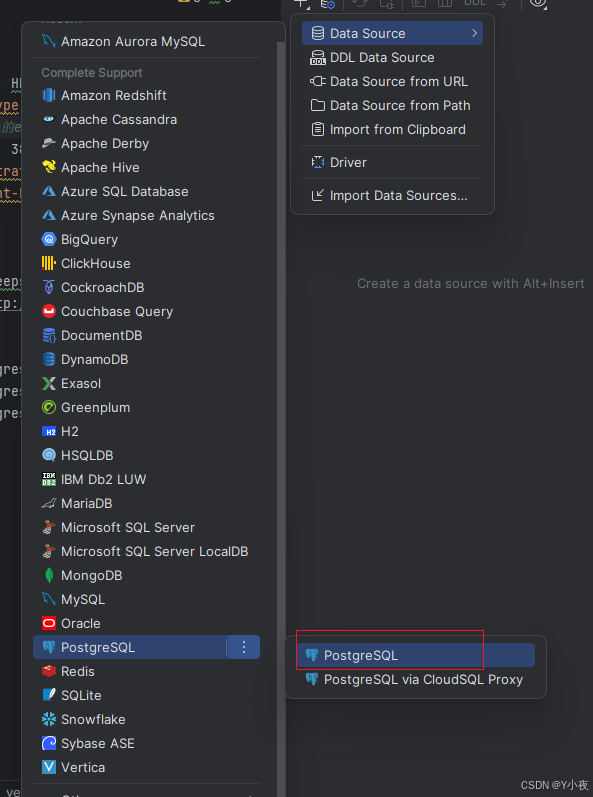The height and width of the screenshot is (797, 593).
Task: Select Import from Clipboard
Action: point(392,130)
